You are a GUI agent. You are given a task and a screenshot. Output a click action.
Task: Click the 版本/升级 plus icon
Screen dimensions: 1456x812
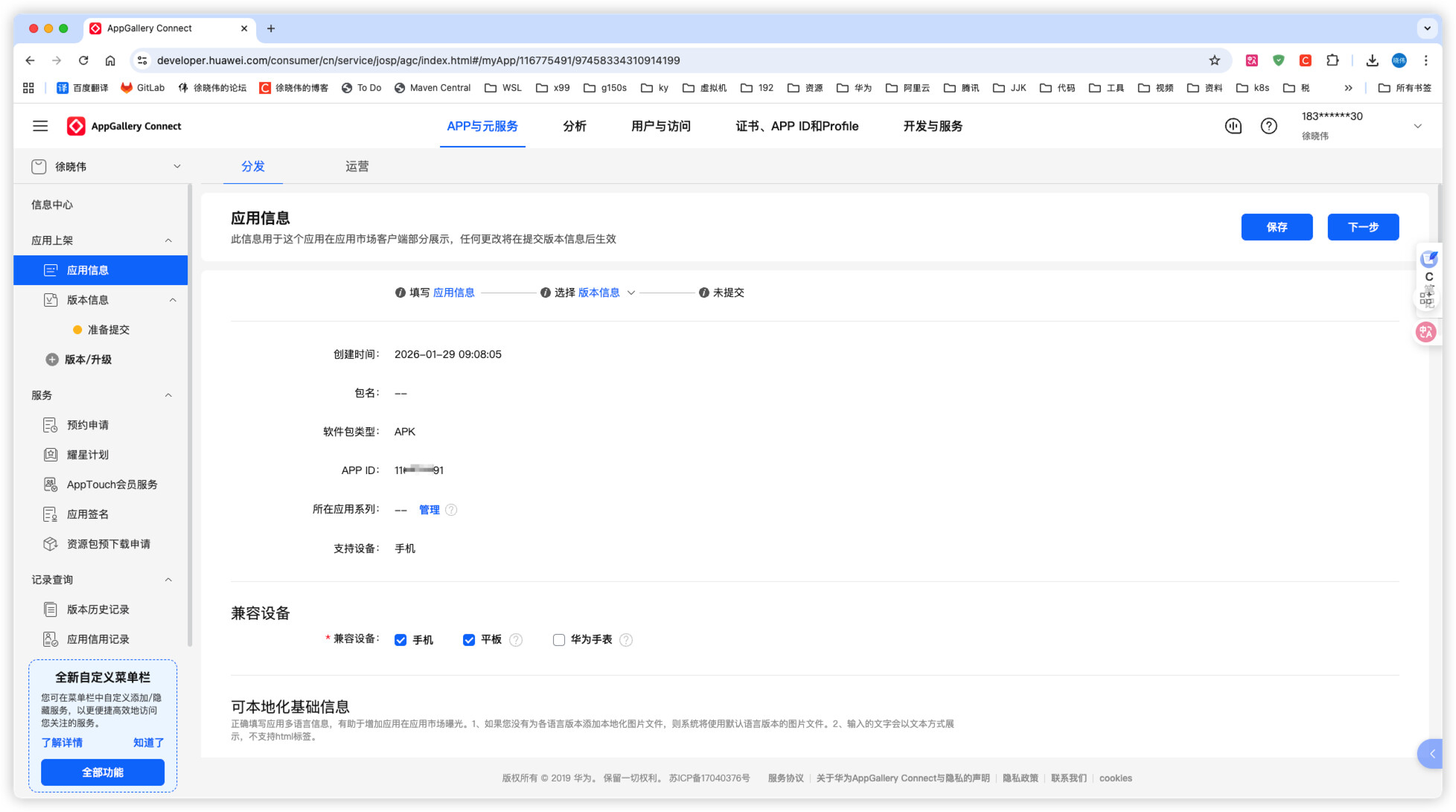(x=52, y=359)
